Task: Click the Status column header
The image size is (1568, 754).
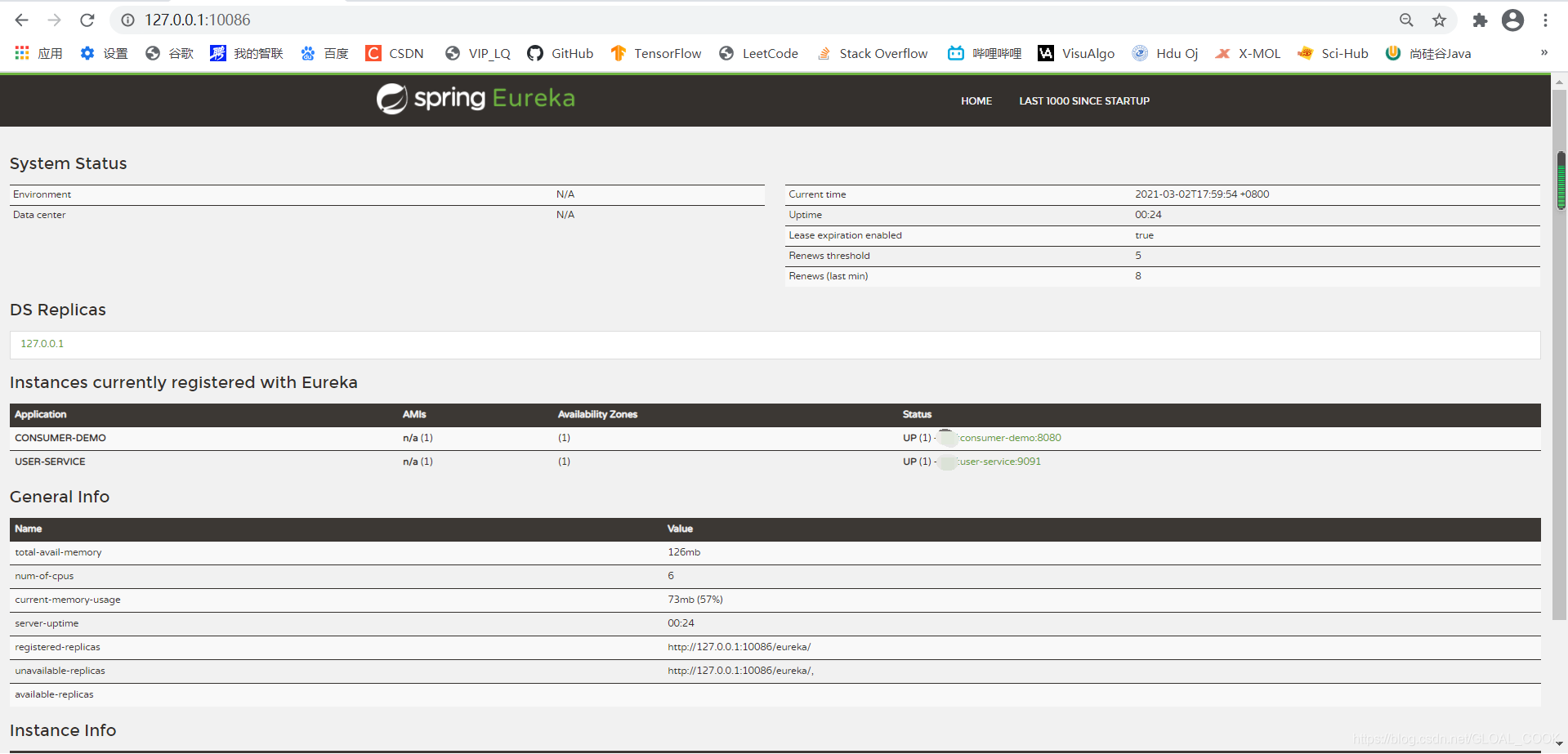Action: 917,415
